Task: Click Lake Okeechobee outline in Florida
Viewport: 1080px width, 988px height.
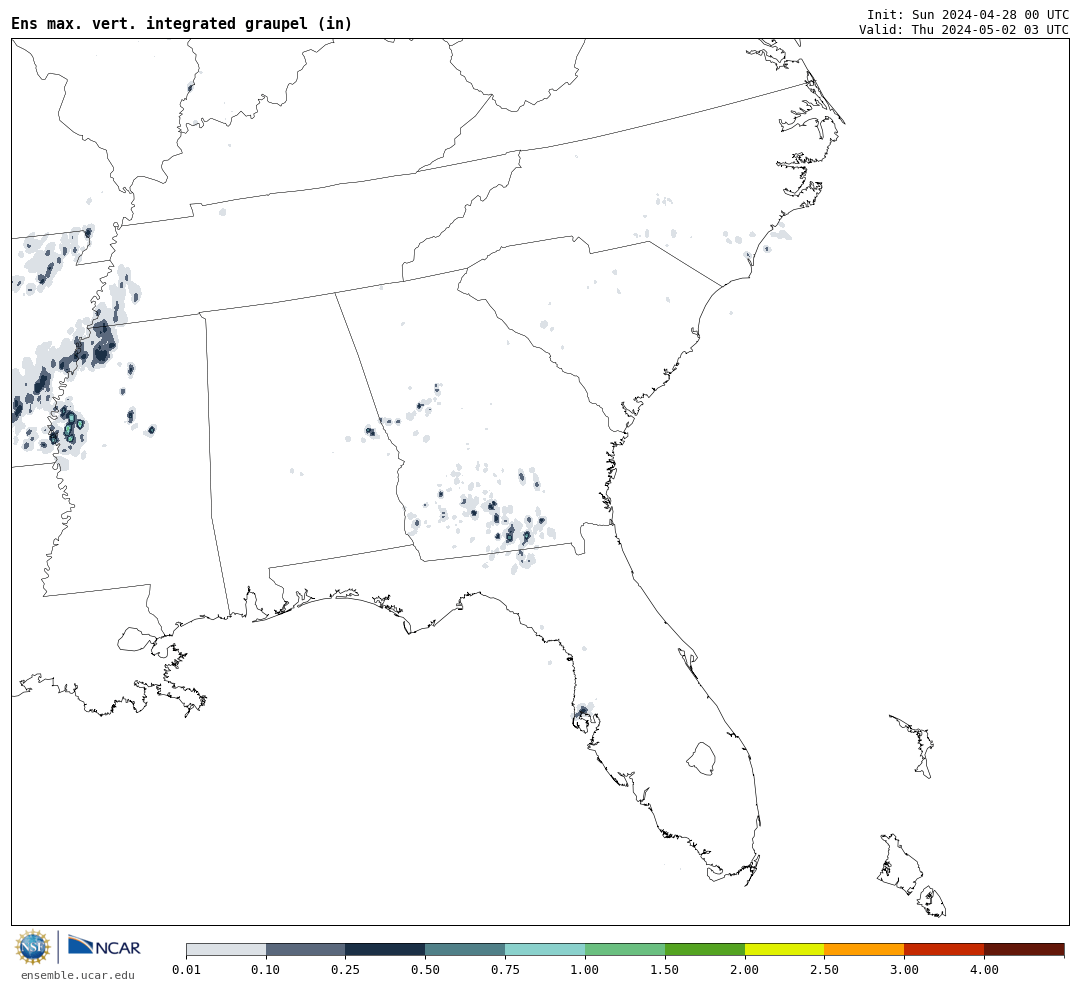Action: coord(702,759)
